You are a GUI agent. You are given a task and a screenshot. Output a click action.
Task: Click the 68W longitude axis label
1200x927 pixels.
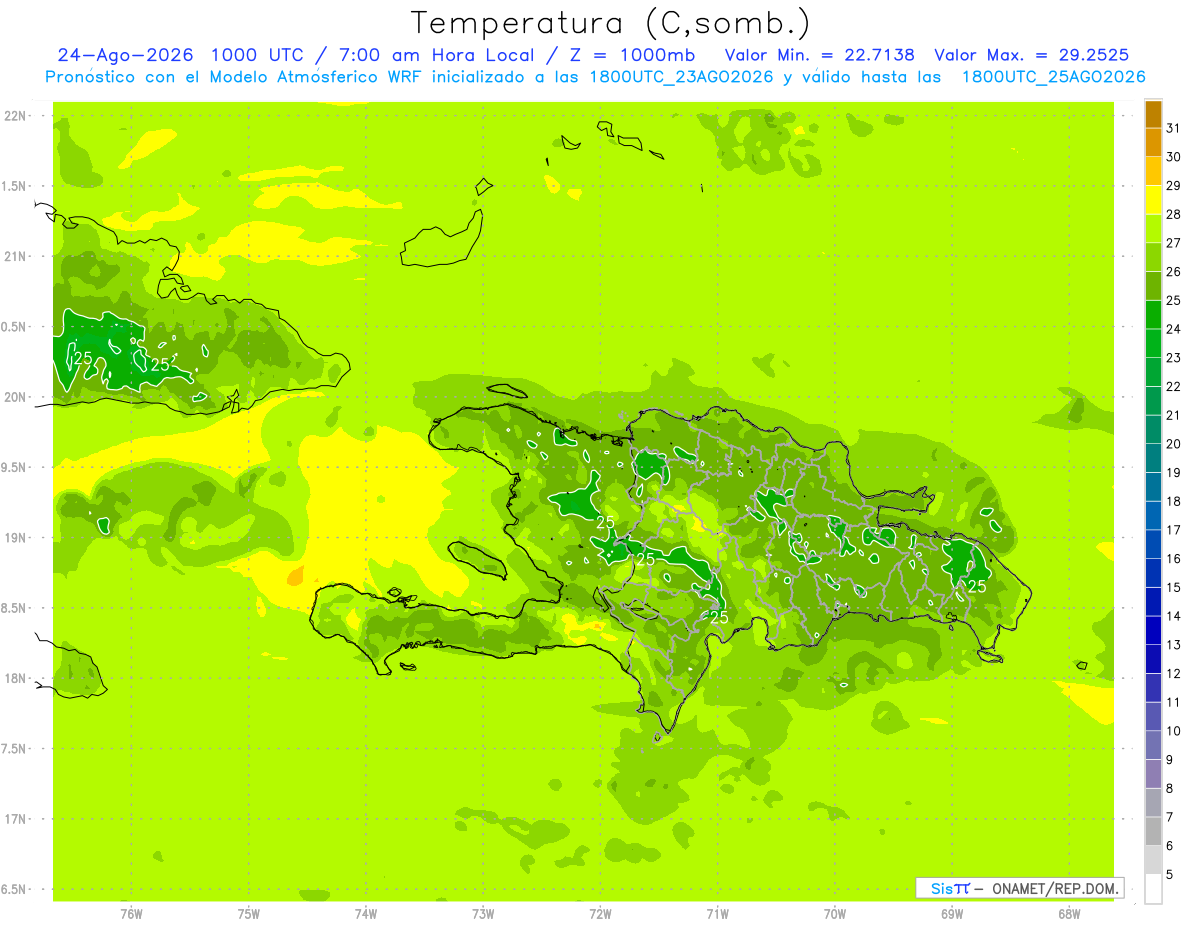click(1069, 913)
